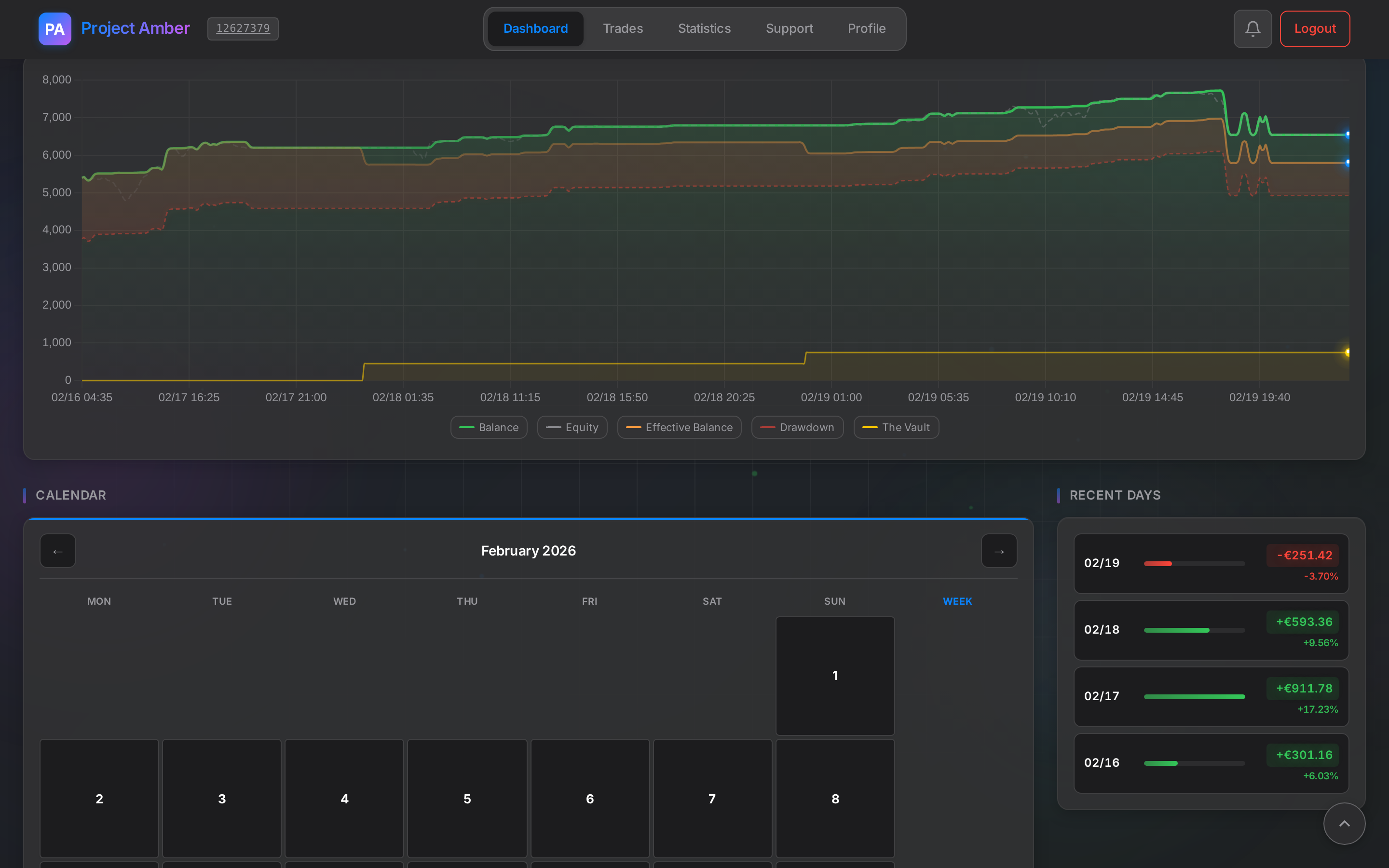
Task: Click the scroll-to-top chevron button
Action: pos(1344,823)
